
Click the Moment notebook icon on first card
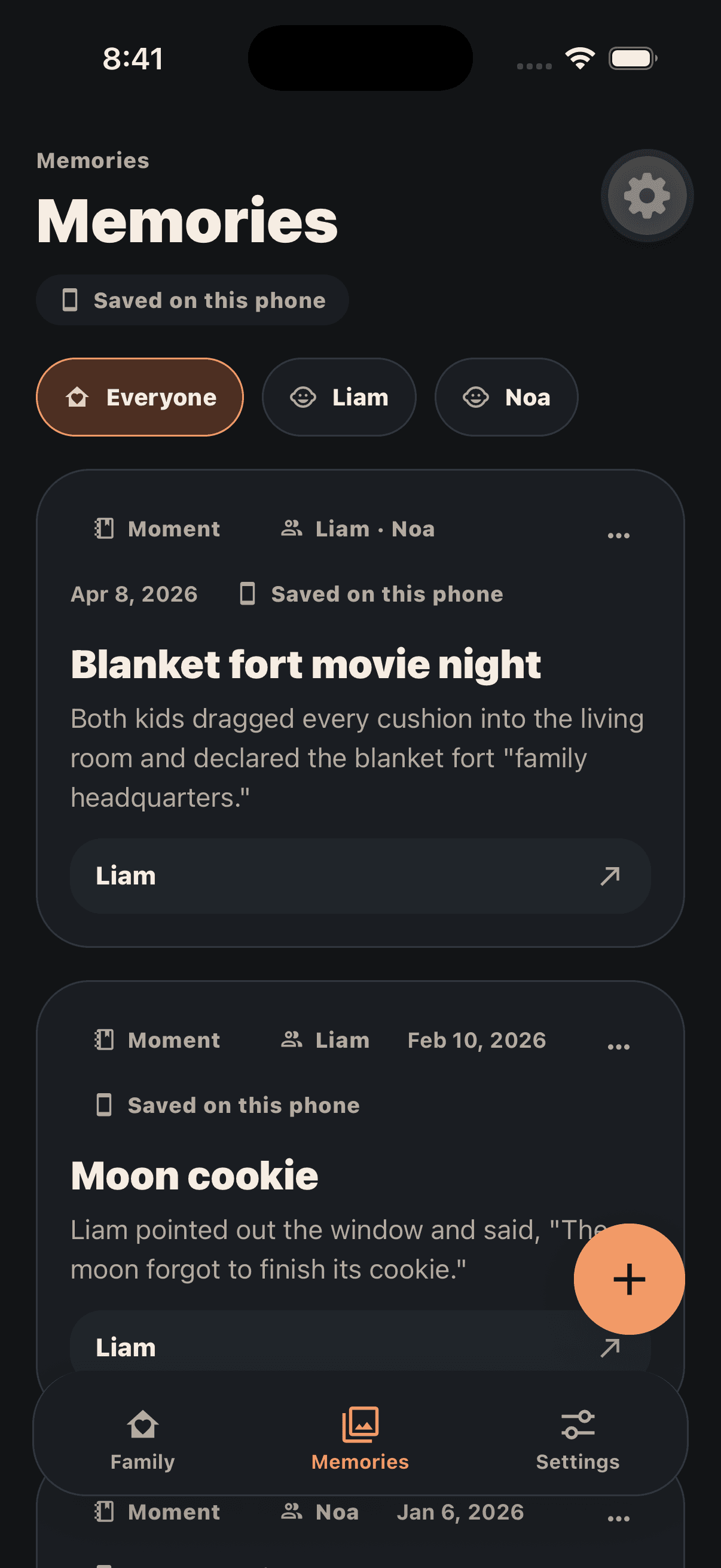pos(105,529)
